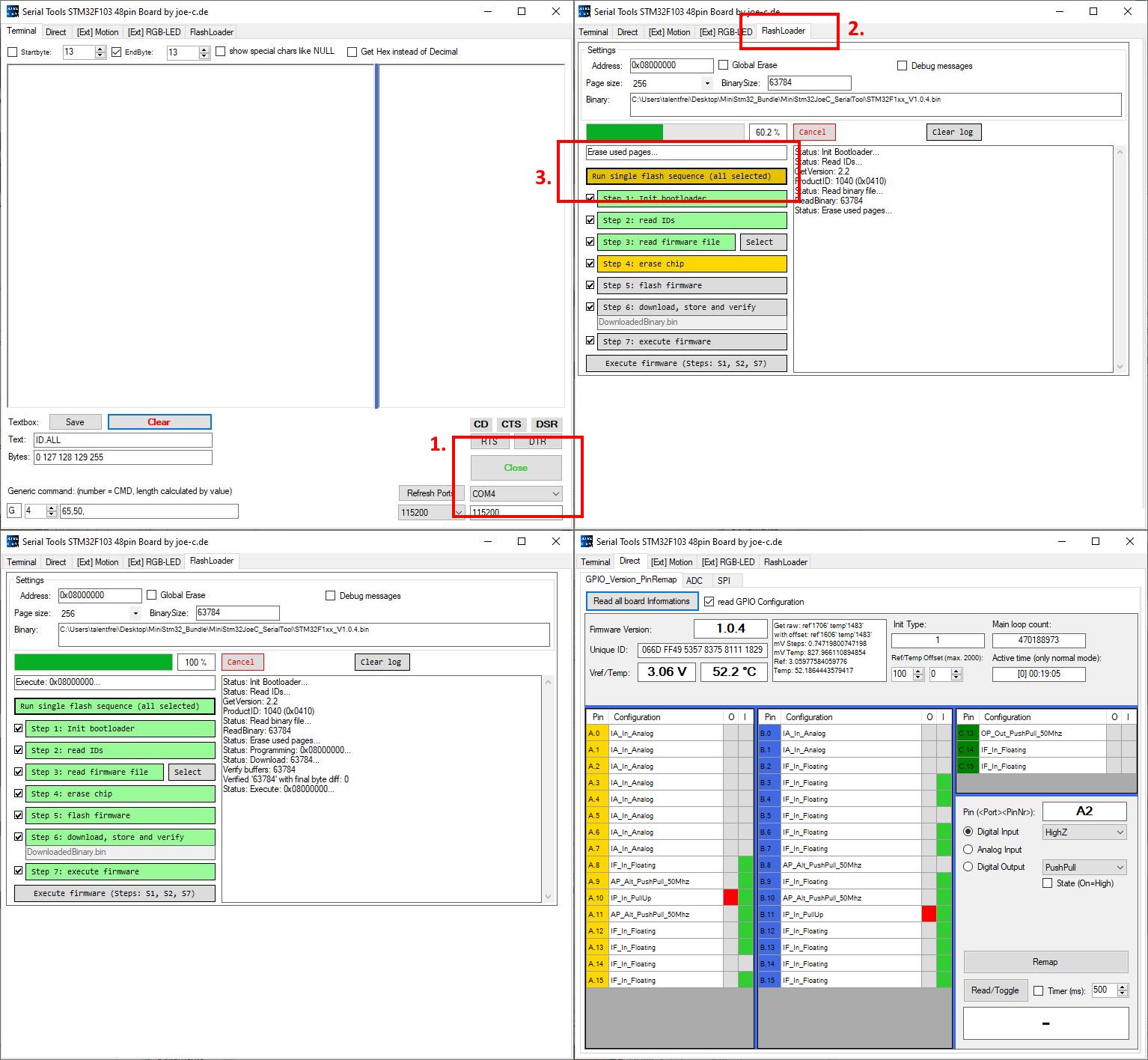Open the SPI sub-tab
The height and width of the screenshot is (1060, 1148).
click(724, 581)
